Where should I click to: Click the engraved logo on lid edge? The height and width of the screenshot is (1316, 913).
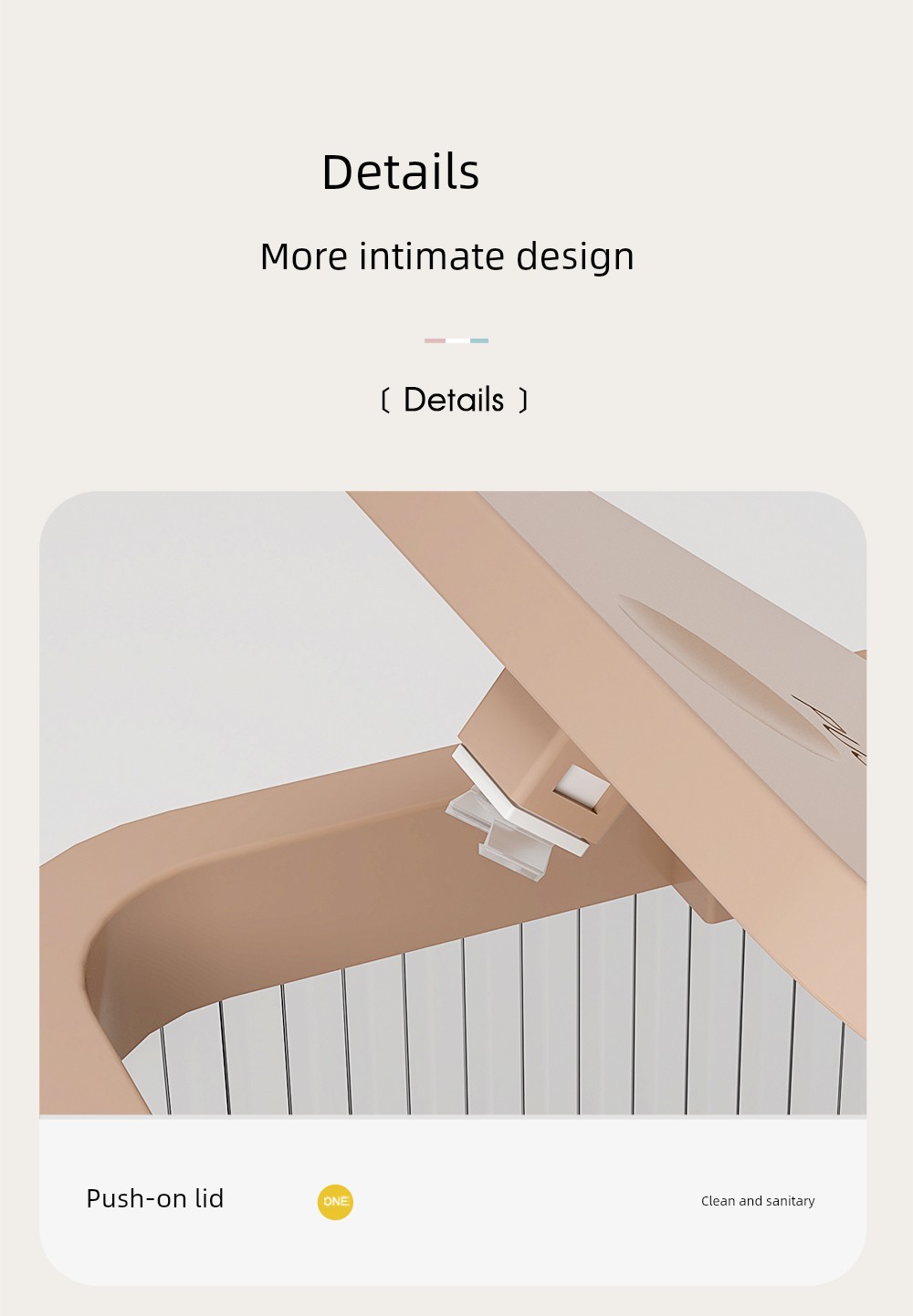(833, 728)
